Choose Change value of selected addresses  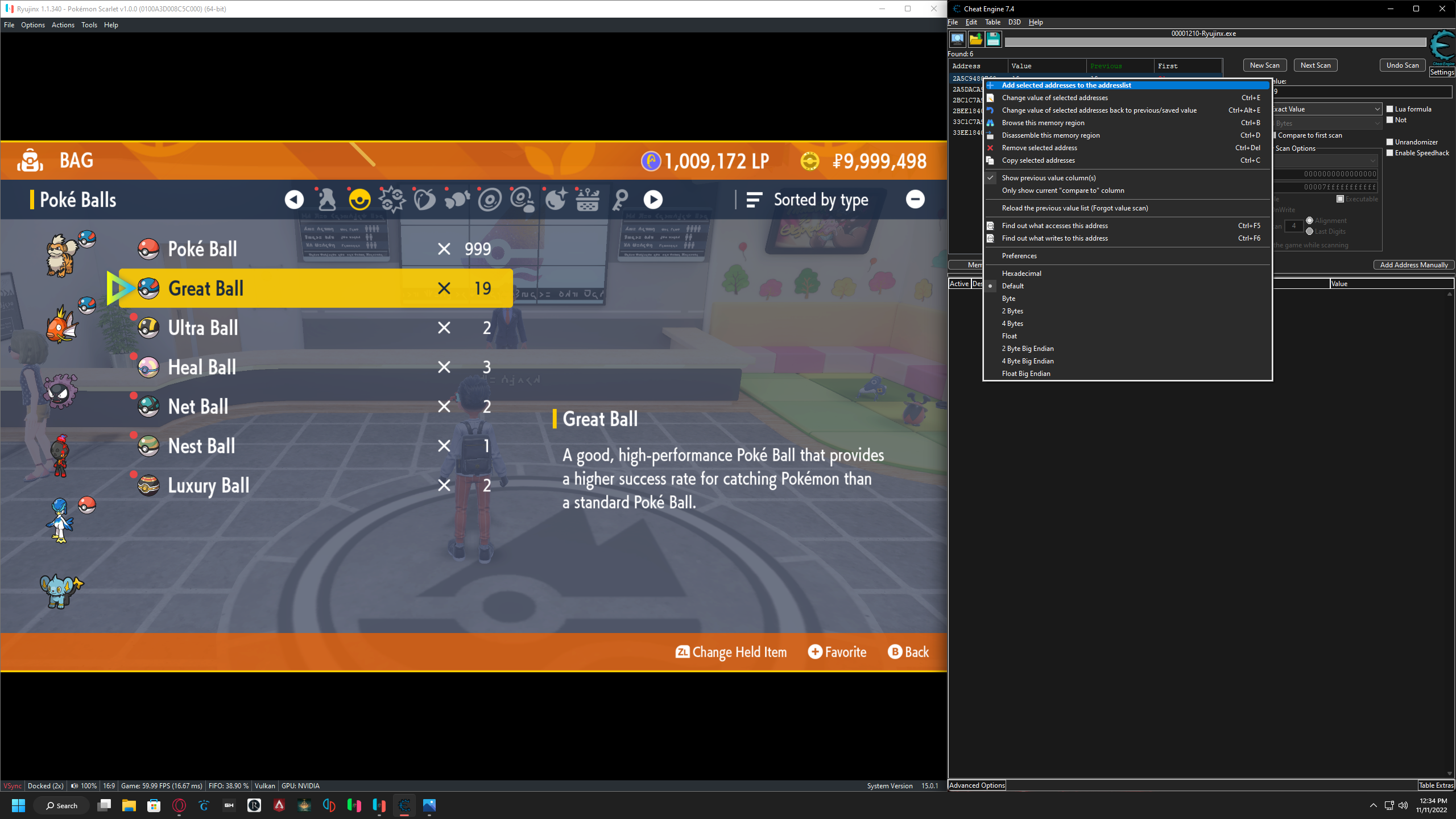click(1127, 98)
